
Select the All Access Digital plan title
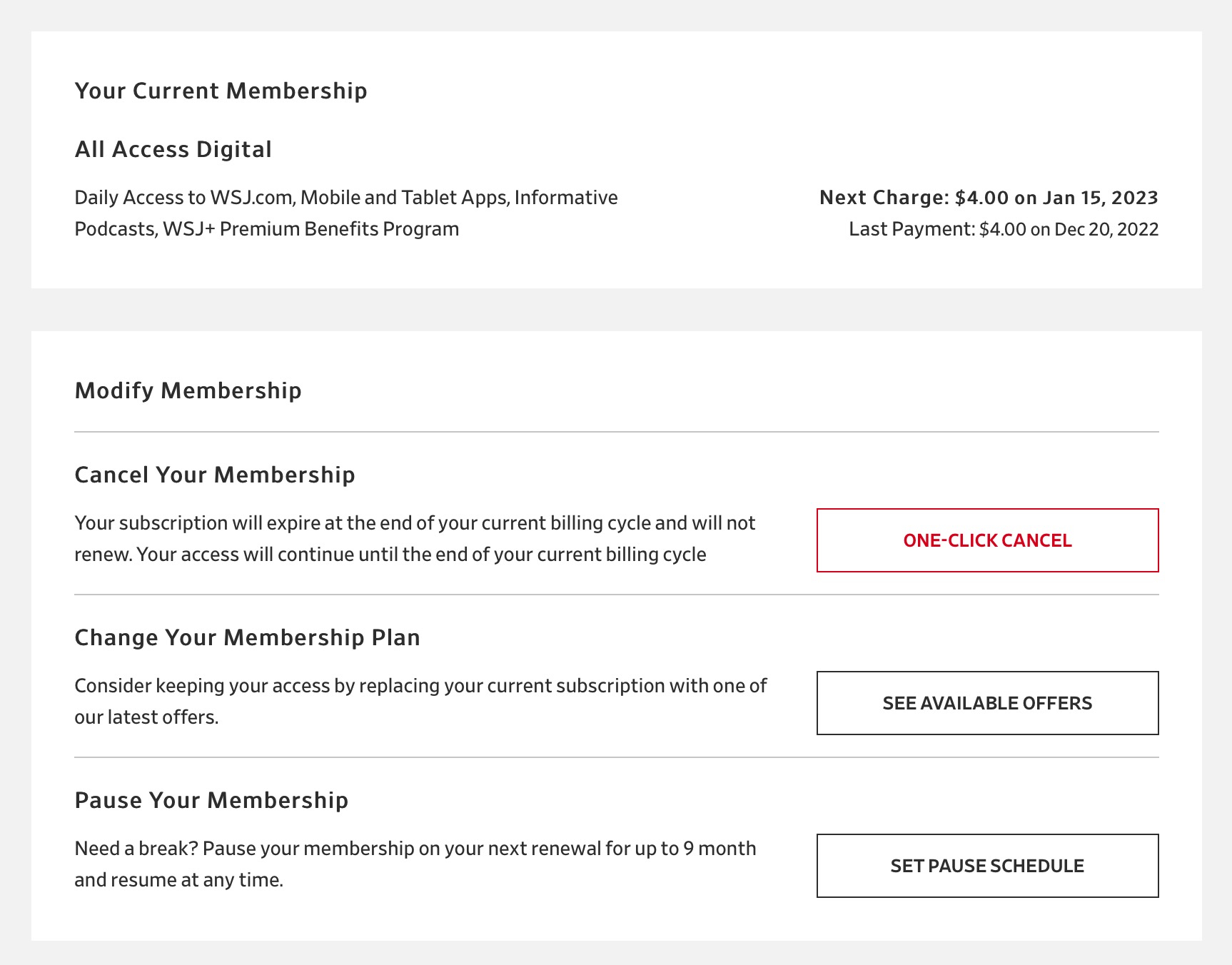(173, 149)
